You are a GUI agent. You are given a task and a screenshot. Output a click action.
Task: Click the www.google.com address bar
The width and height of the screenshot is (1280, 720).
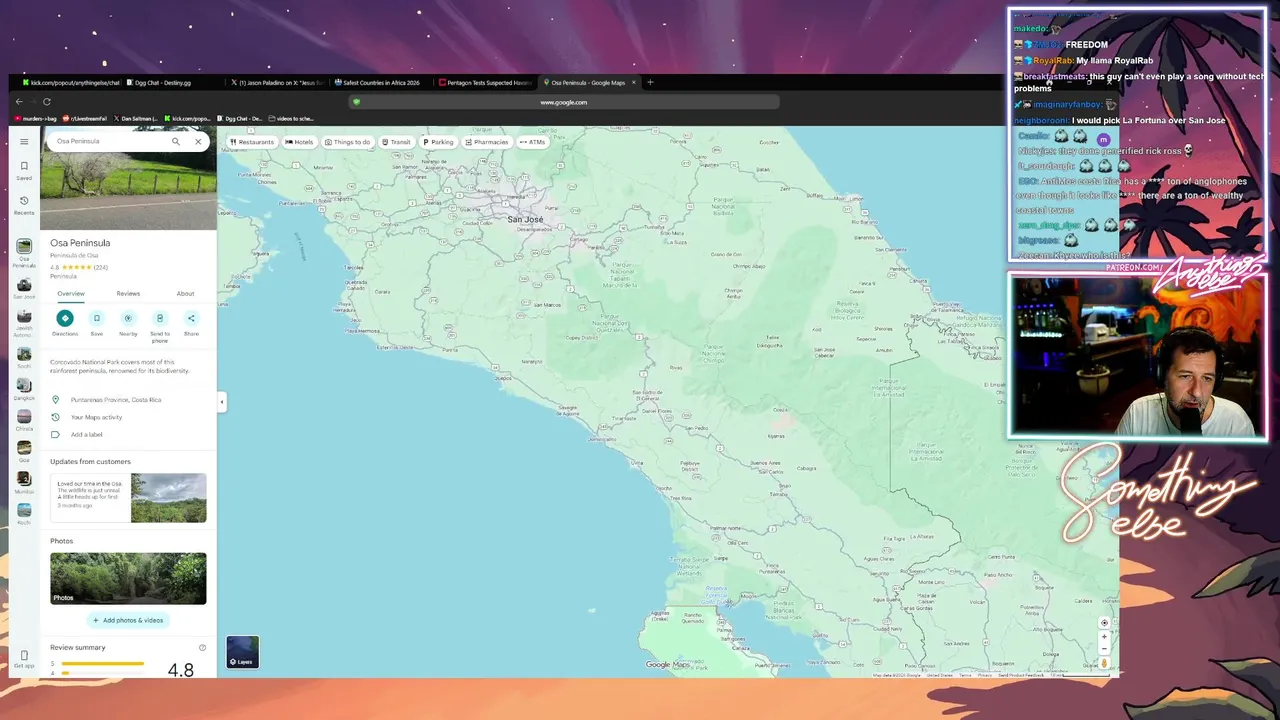[x=563, y=102]
